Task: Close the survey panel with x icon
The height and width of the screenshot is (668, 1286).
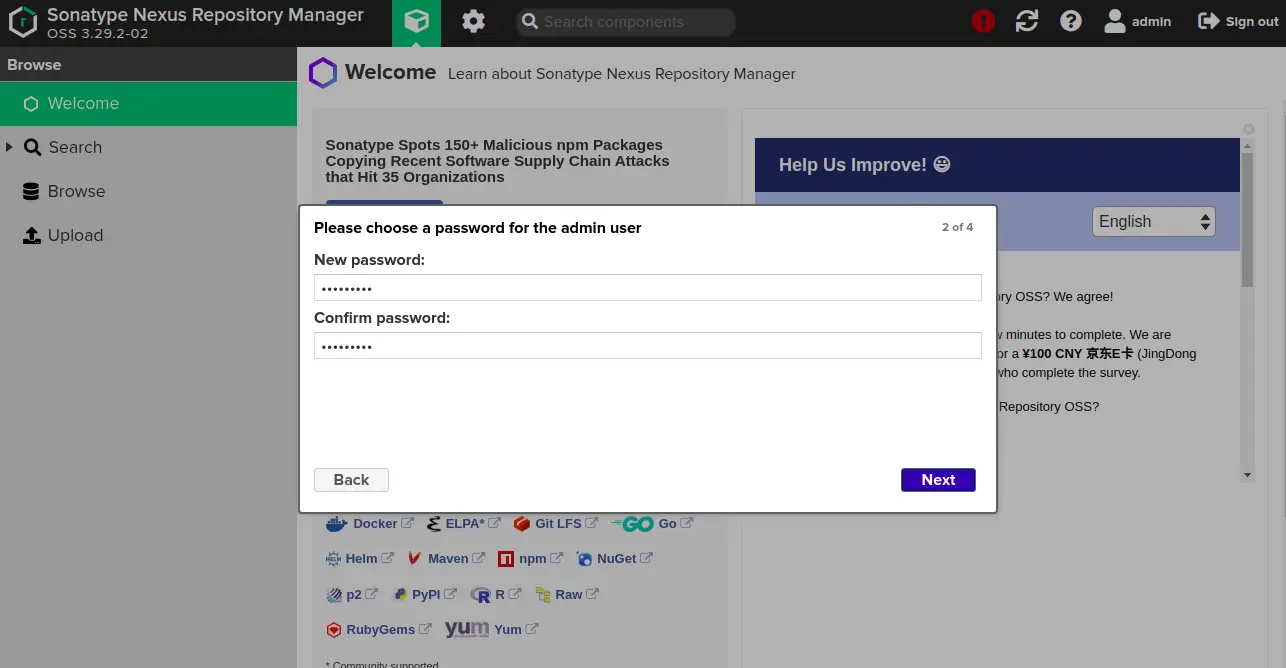Action: (x=1248, y=129)
